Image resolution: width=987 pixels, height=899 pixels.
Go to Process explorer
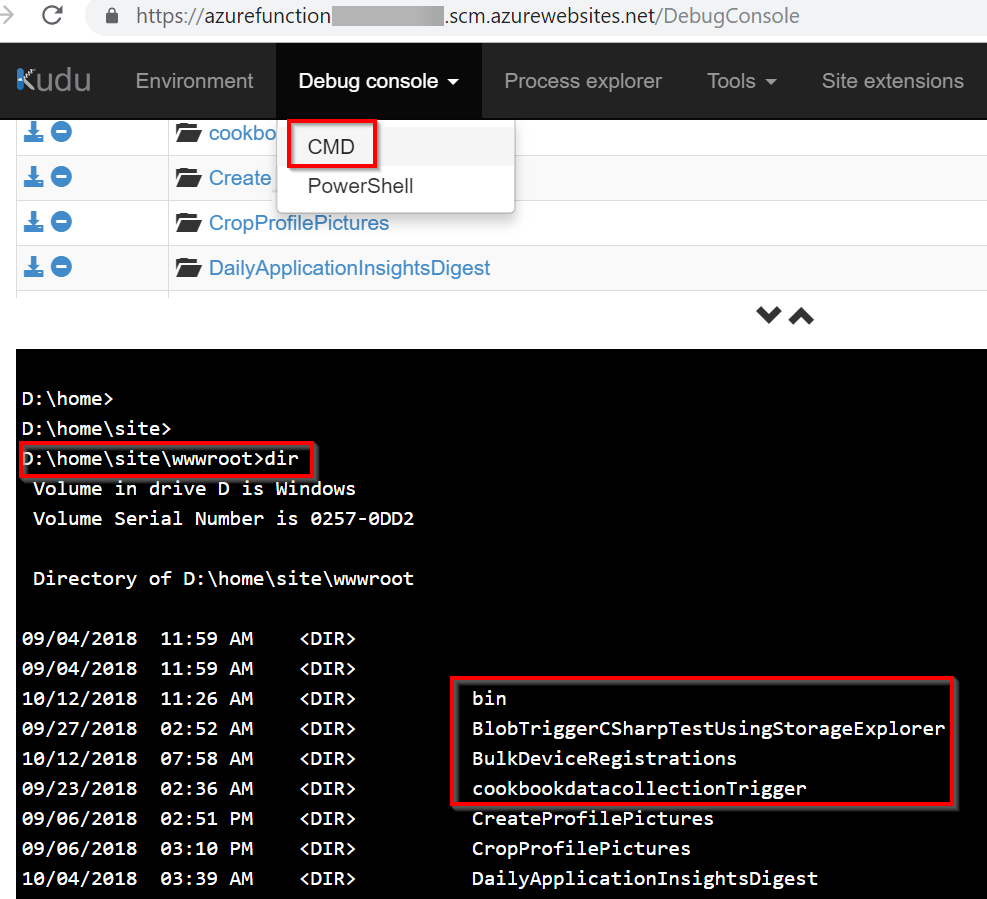click(582, 81)
